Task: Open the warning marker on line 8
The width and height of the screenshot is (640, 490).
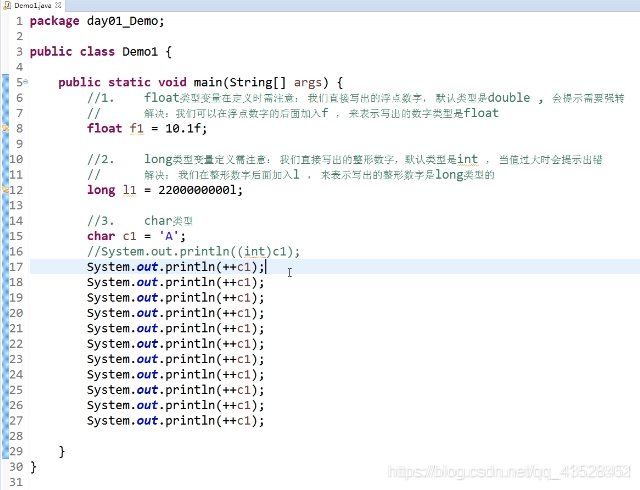Action: coord(5,129)
